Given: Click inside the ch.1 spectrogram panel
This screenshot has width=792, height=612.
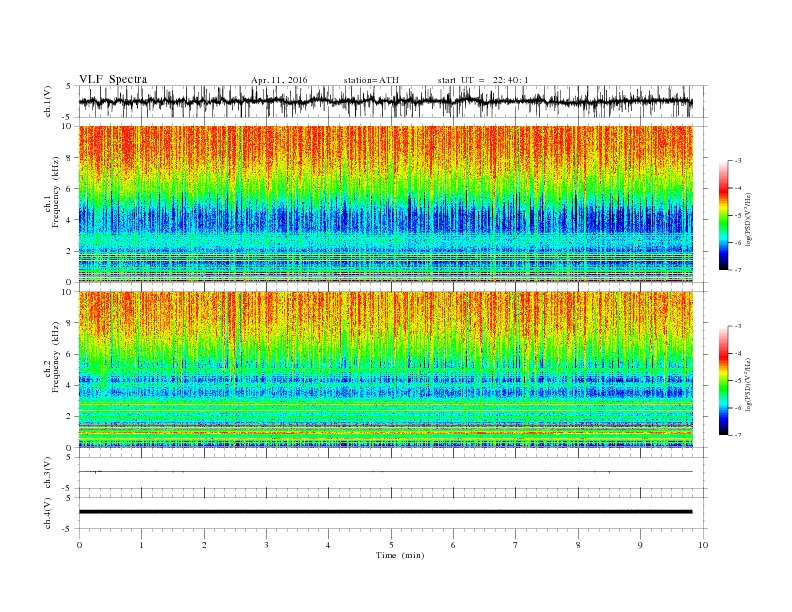Looking at the screenshot, I should tap(386, 204).
